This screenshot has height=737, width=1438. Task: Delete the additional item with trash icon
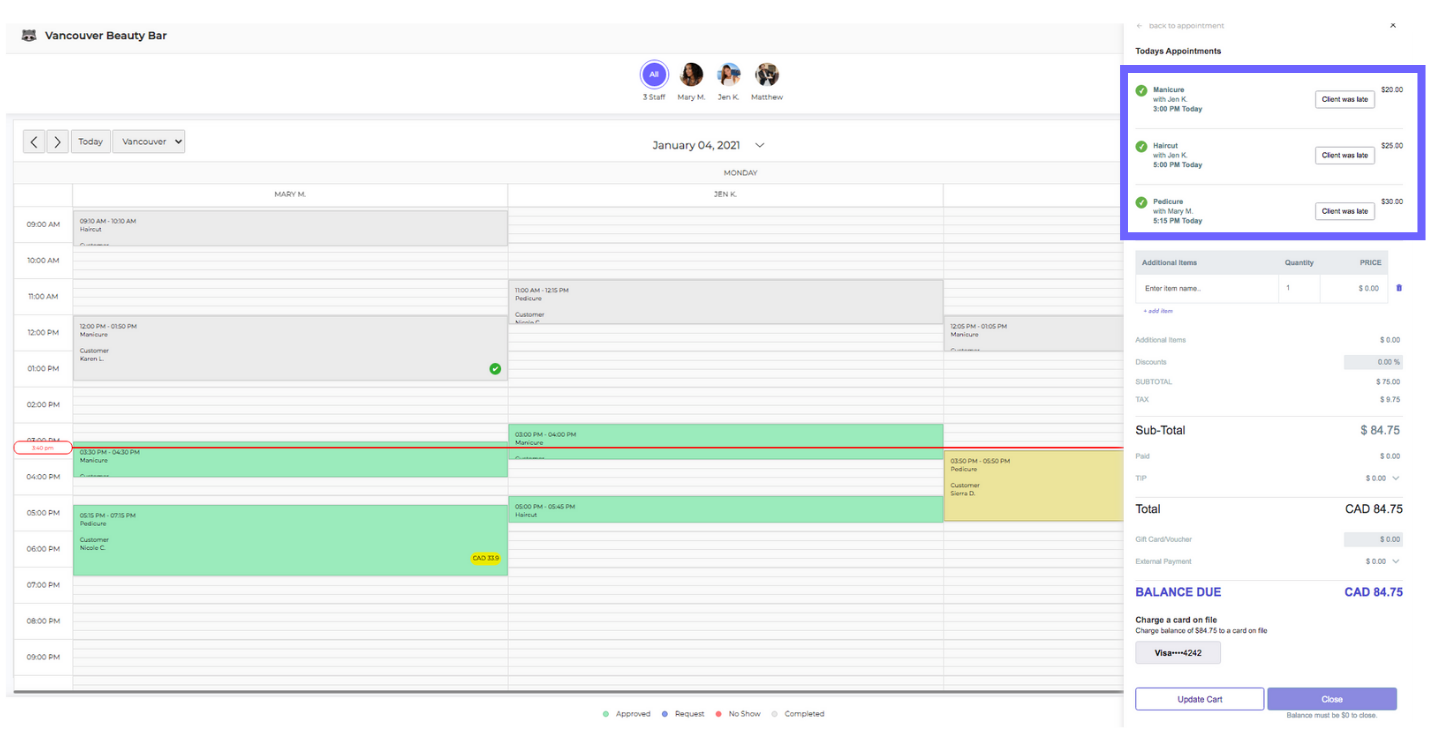(1399, 288)
